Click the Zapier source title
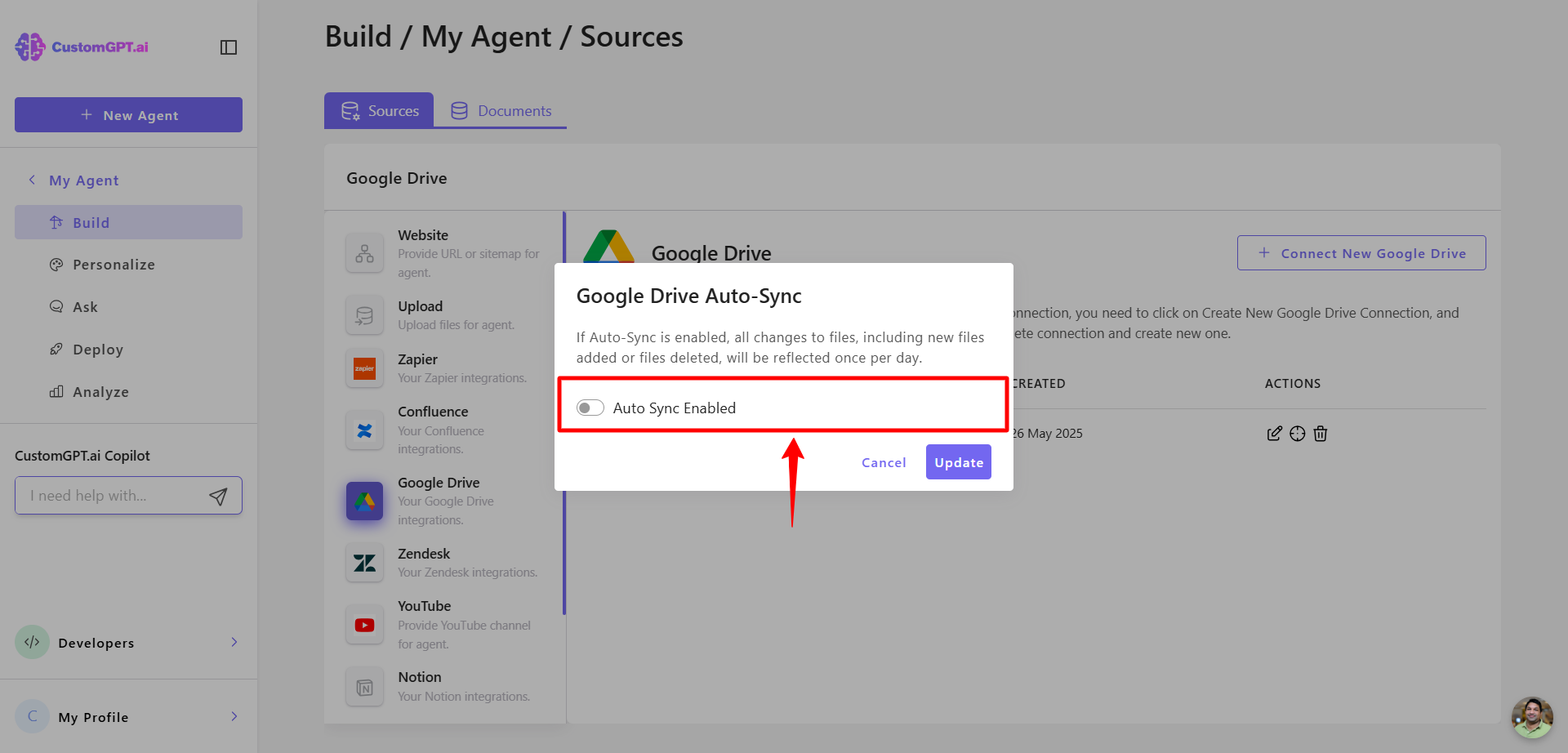This screenshot has width=1568, height=753. (x=418, y=359)
